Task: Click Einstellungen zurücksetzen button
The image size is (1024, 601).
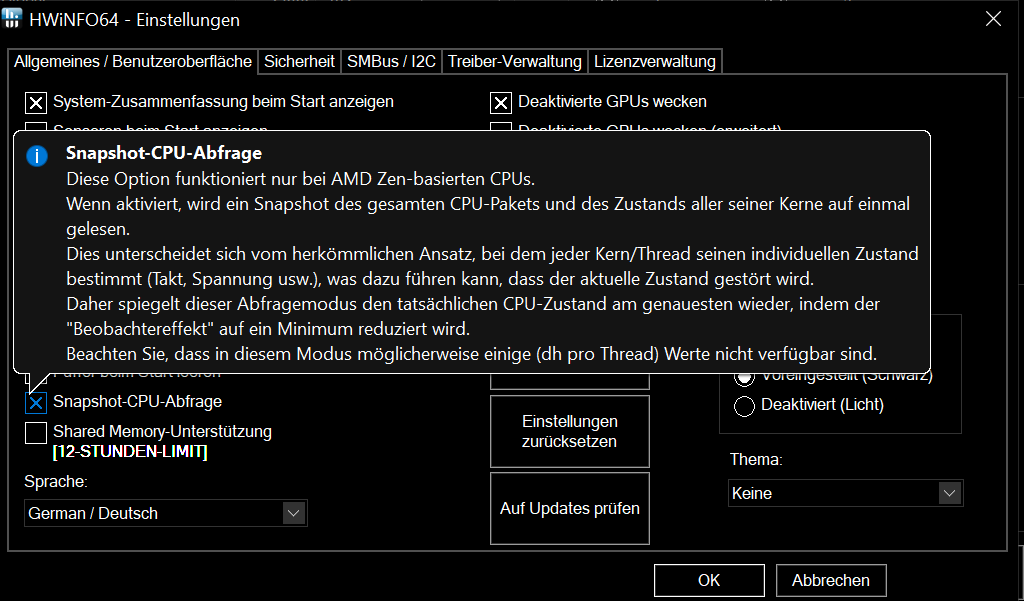Action: [569, 431]
